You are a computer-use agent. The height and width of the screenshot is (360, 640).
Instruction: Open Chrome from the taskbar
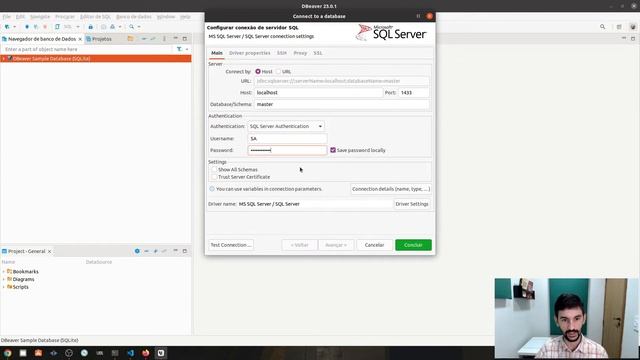(x=7, y=353)
